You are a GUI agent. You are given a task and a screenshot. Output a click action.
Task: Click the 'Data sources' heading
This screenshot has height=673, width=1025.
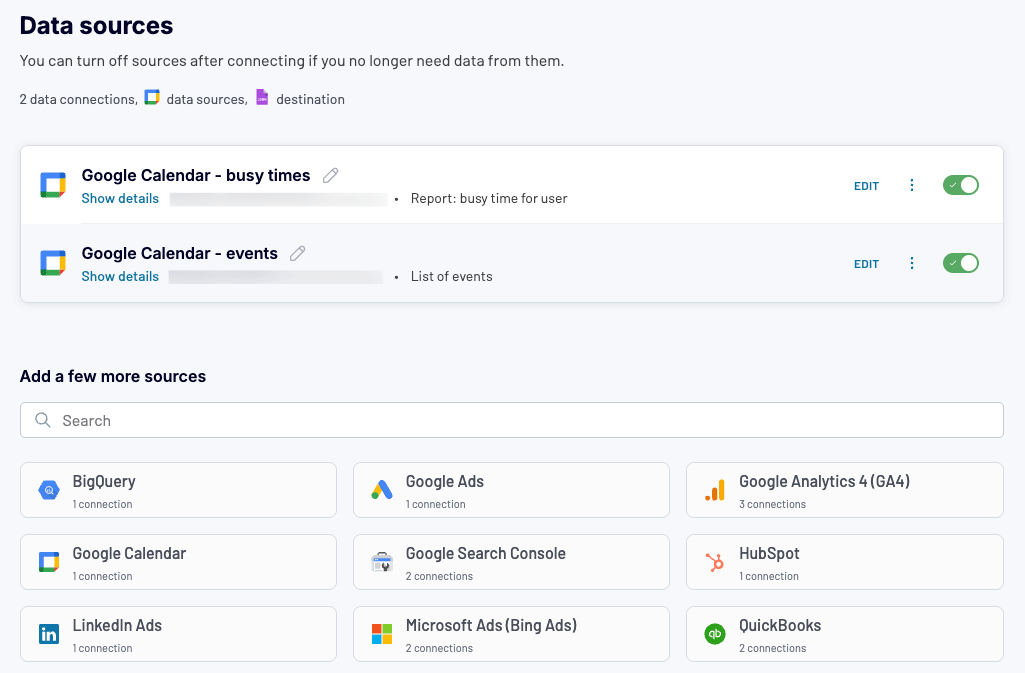tap(96, 25)
